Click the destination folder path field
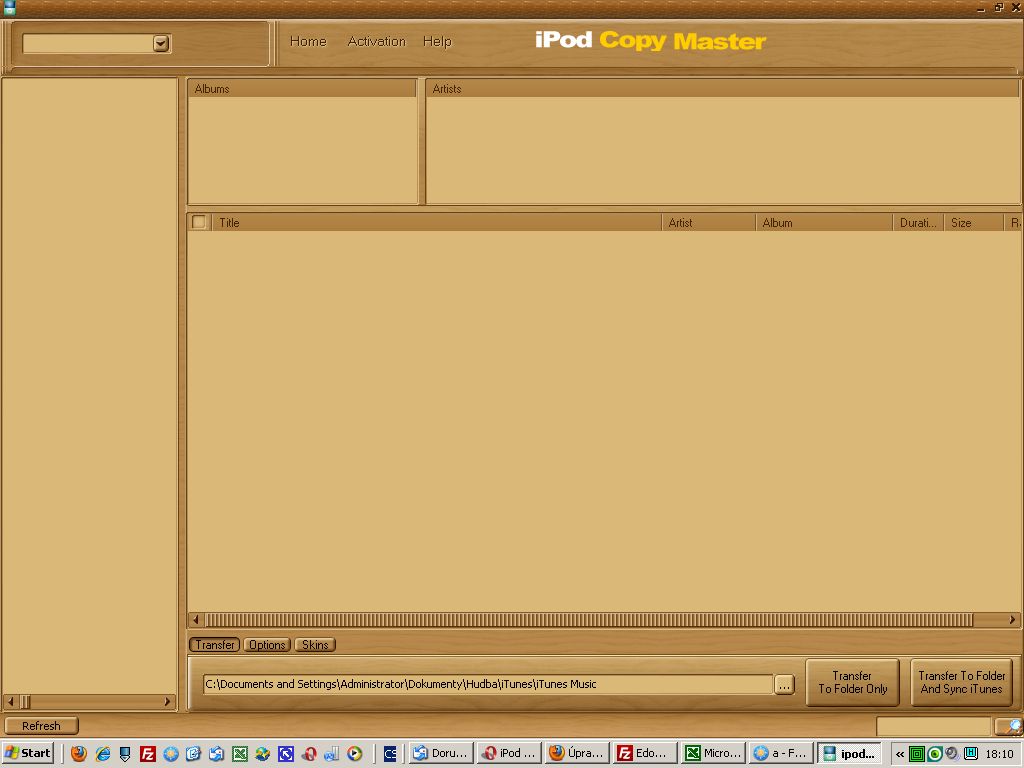 point(488,684)
